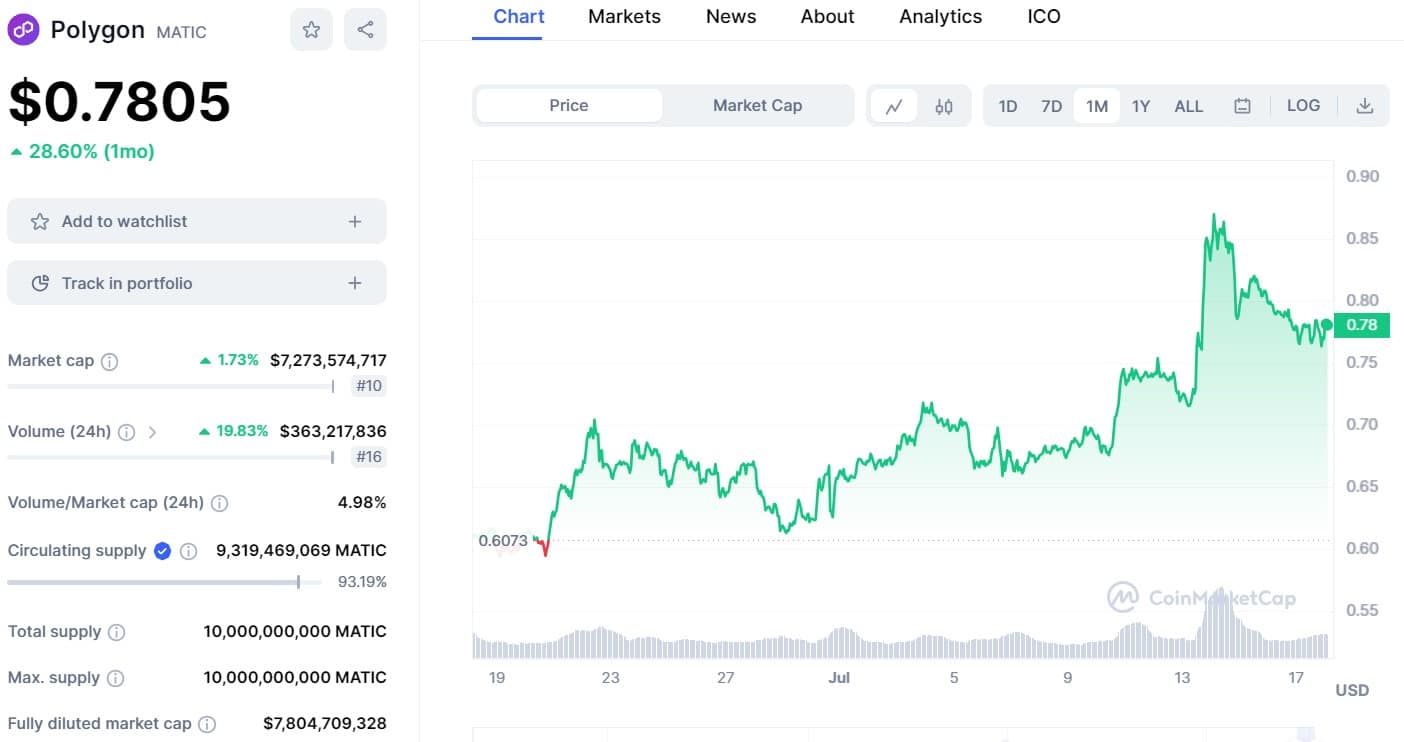Screen dimensions: 1404x742
Task: Open the About tab
Action: click(828, 16)
